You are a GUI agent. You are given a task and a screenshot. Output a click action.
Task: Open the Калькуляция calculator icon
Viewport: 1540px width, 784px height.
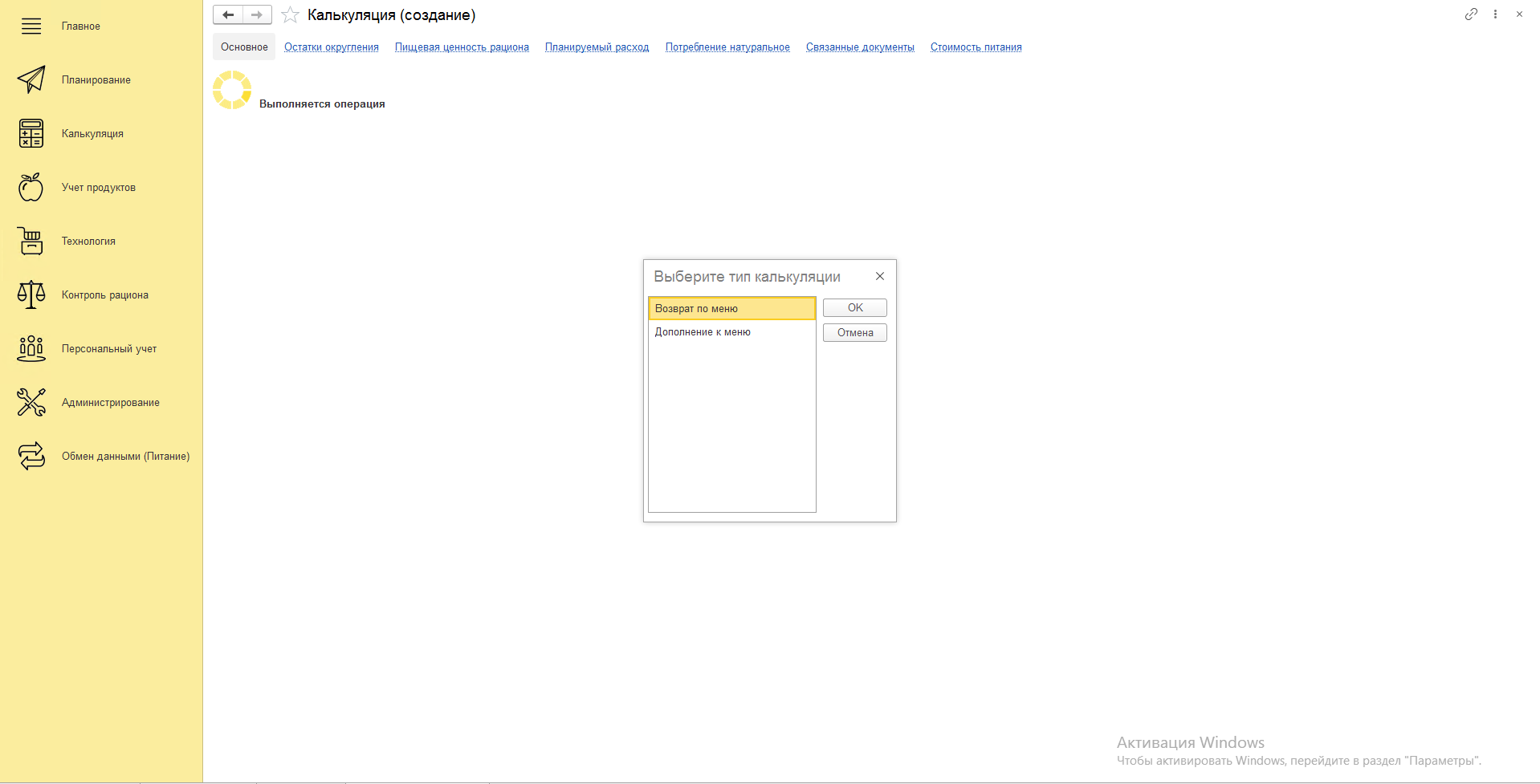pyautogui.click(x=31, y=133)
